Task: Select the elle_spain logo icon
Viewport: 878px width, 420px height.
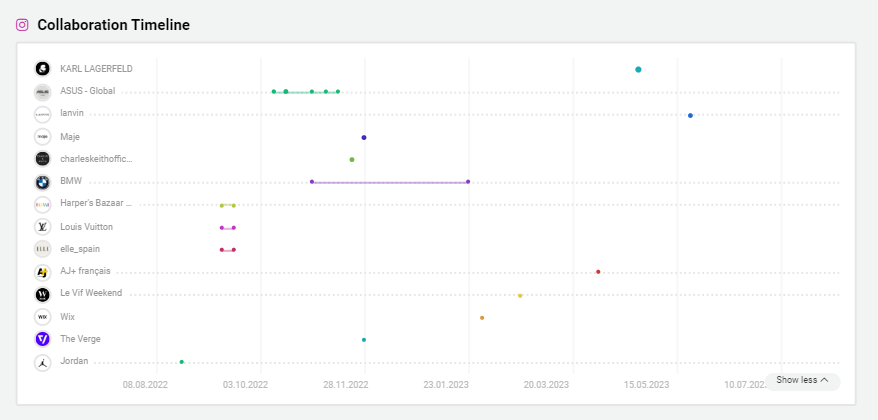Action: (x=43, y=249)
